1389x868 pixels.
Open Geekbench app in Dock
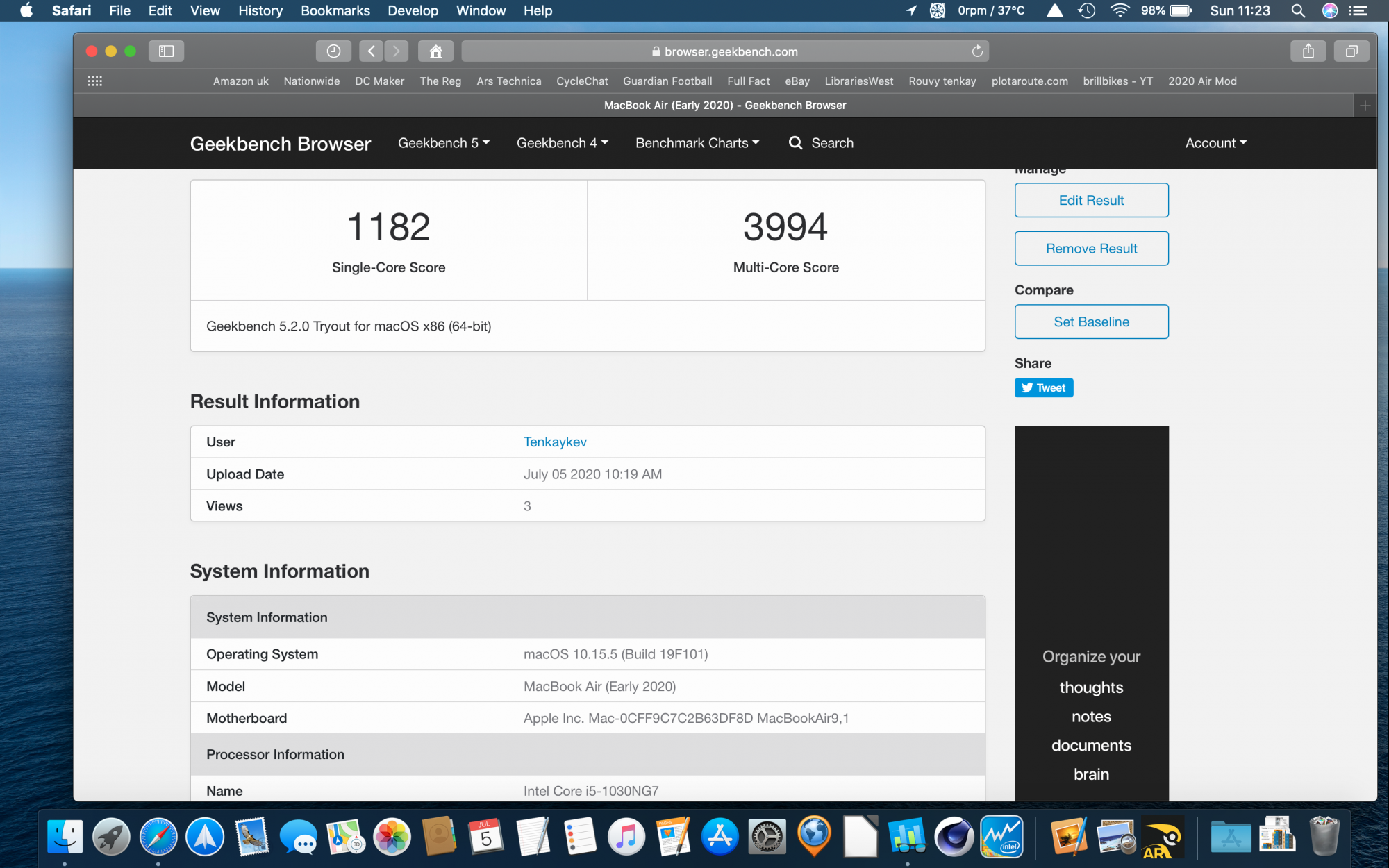point(907,836)
